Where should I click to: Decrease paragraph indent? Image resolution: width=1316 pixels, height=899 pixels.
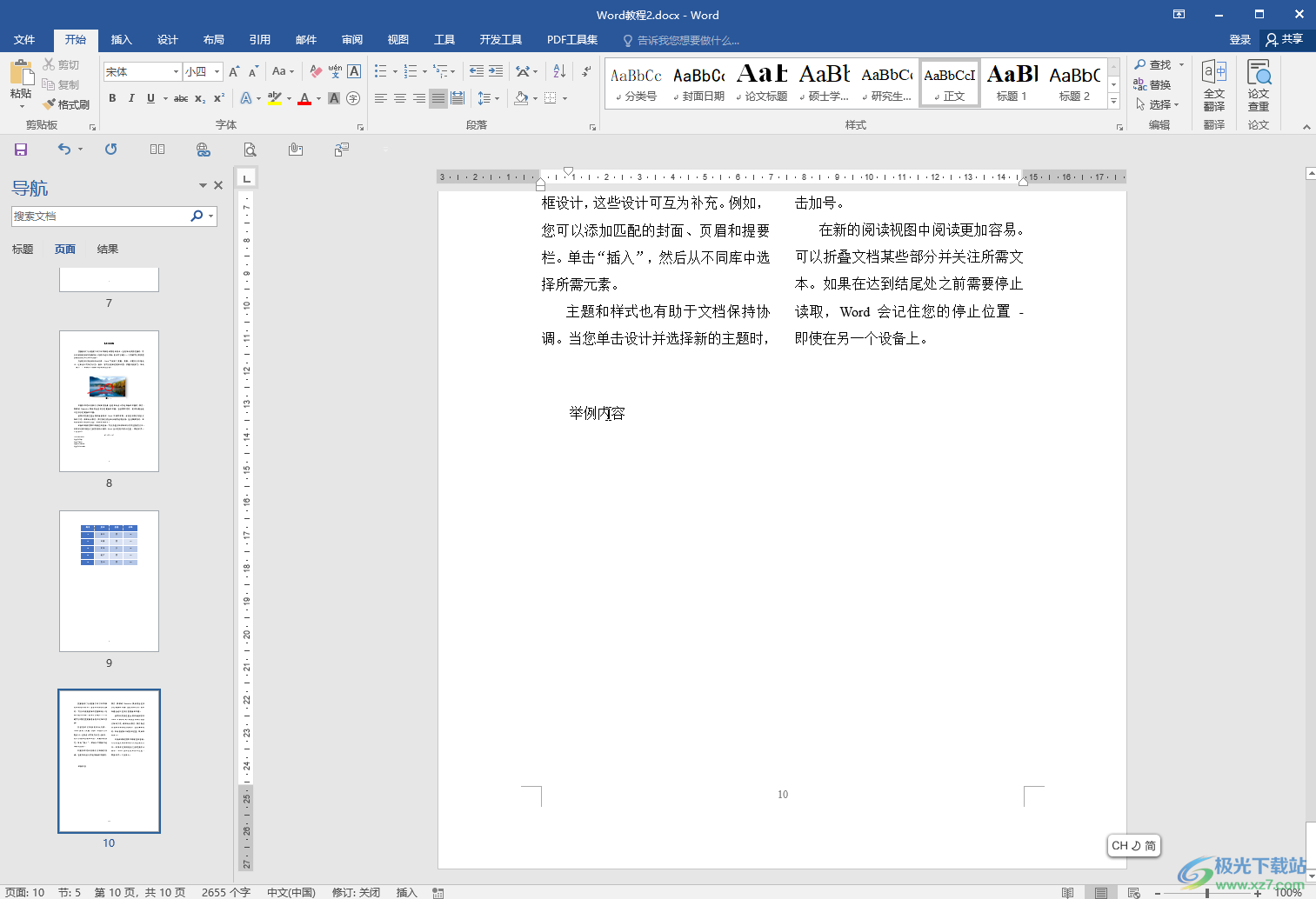477,71
